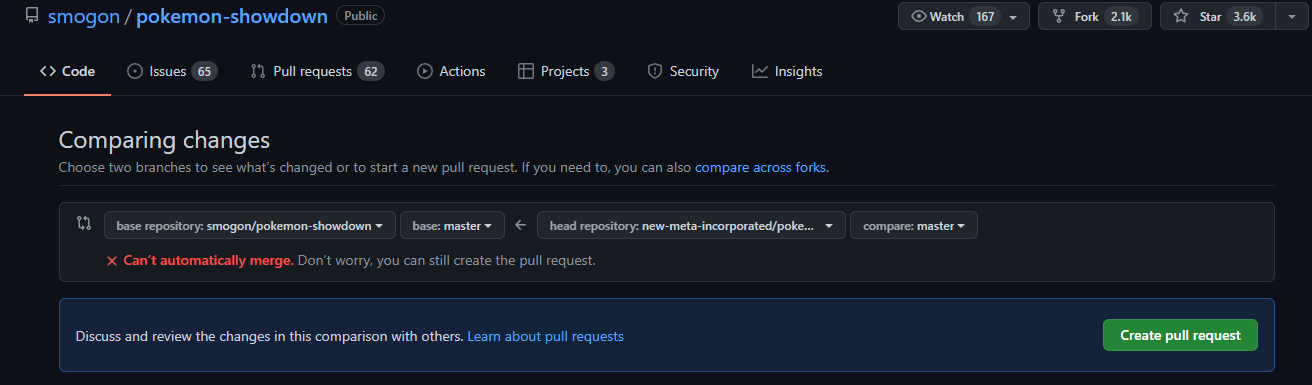
Task: Open the Pull requests tab
Action: tap(317, 71)
